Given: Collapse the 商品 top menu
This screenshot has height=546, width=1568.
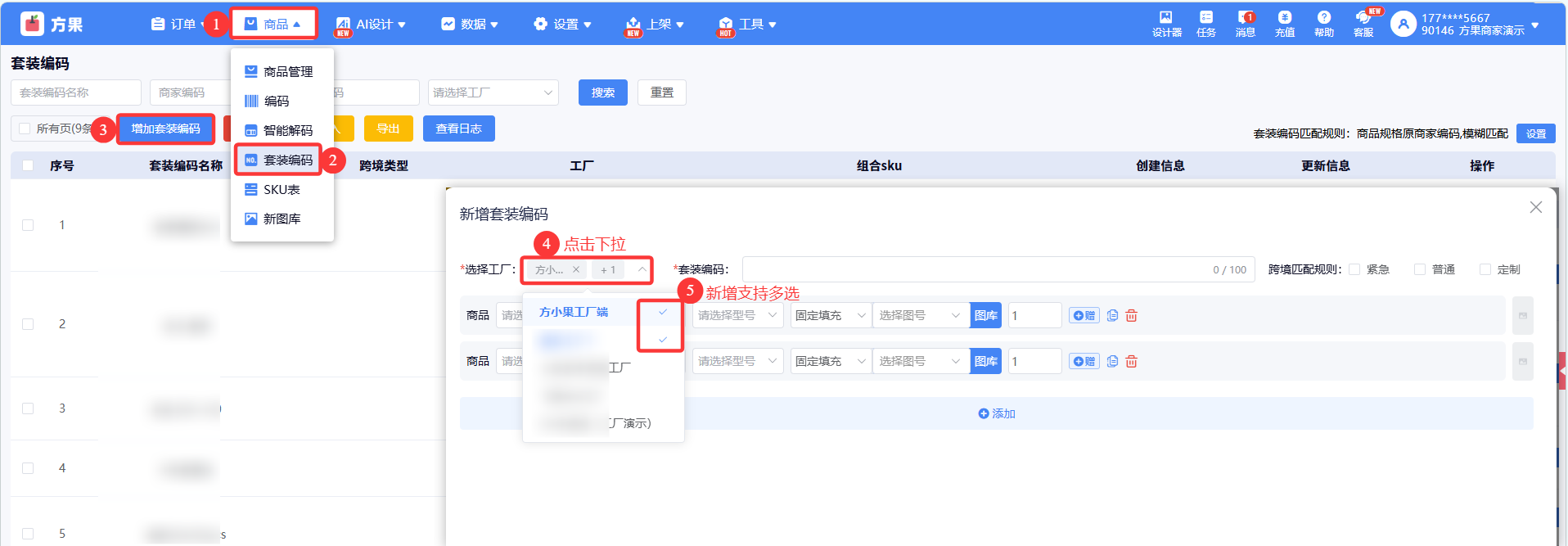Looking at the screenshot, I should 273,24.
